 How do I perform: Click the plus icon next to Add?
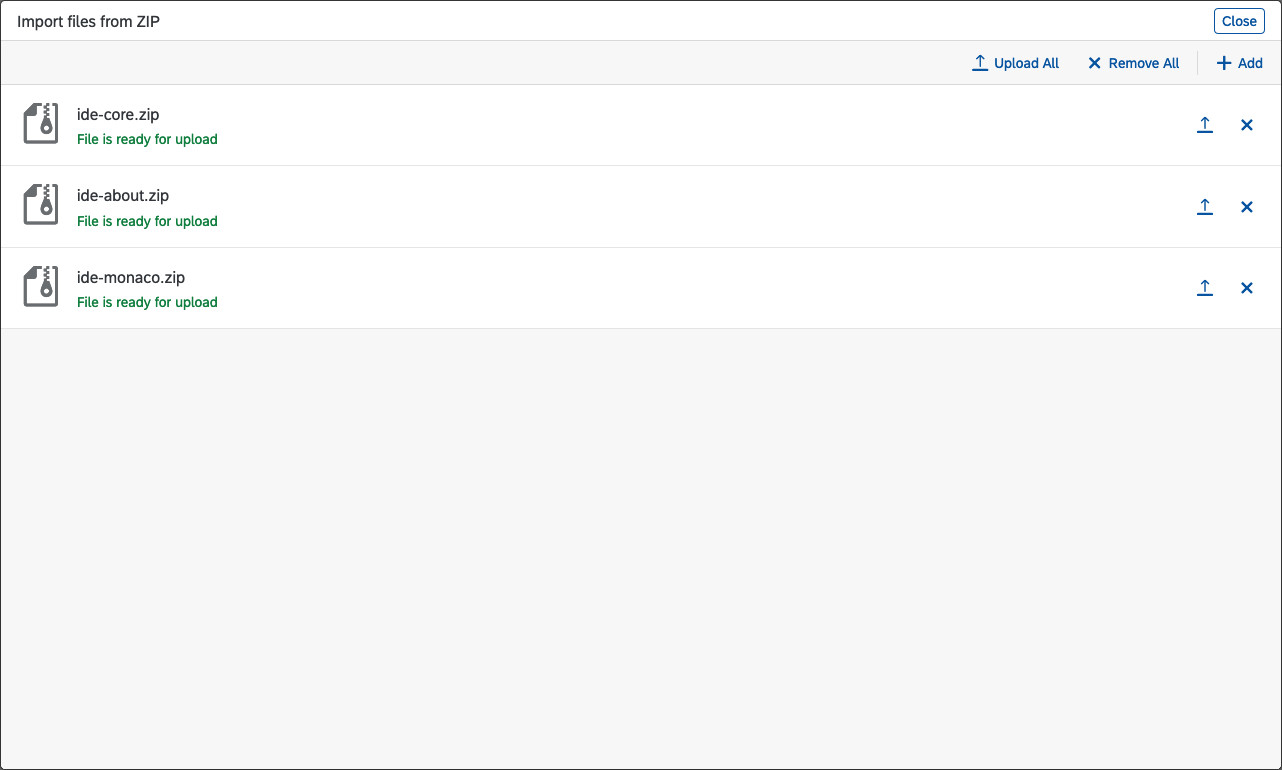pos(1223,62)
